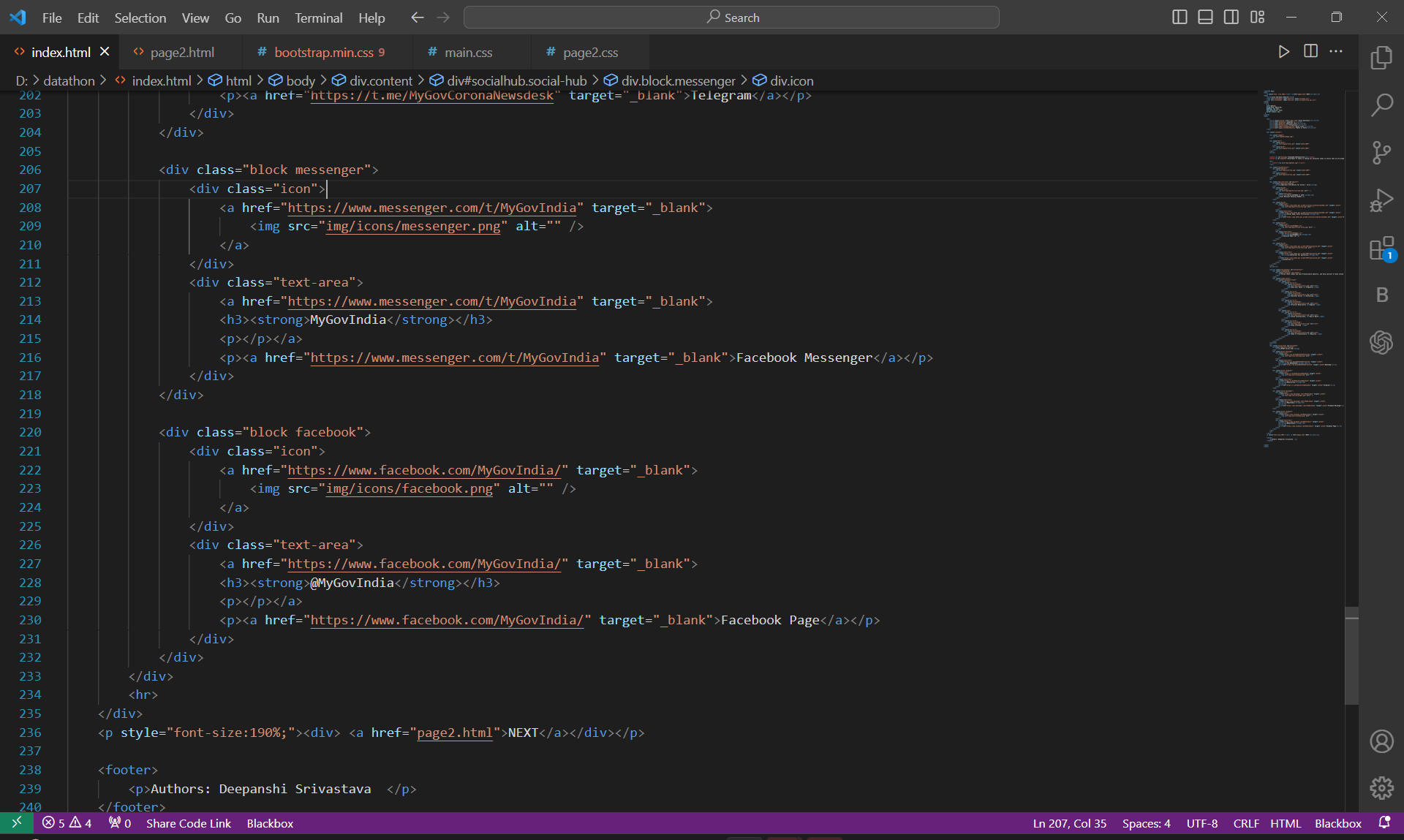Split the editor to the right
The image size is (1404, 840).
(1310, 51)
